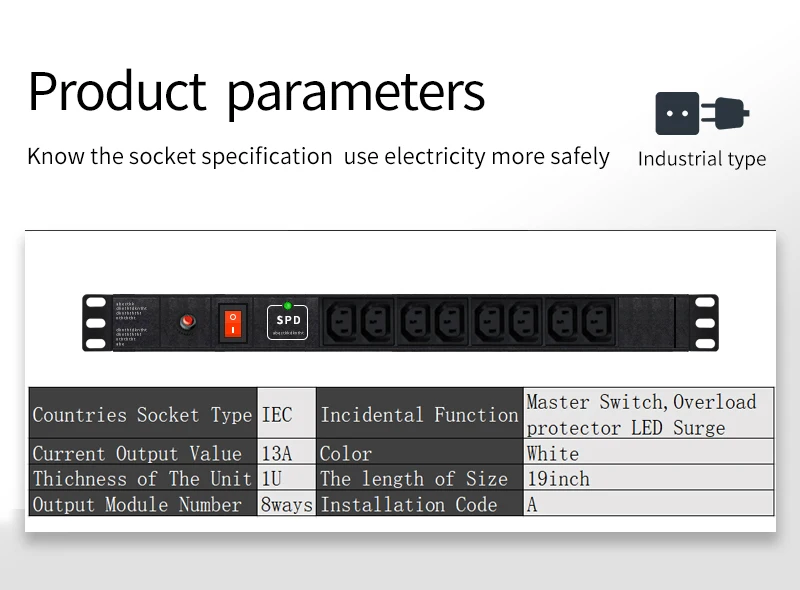The width and height of the screenshot is (800, 590).
Task: Click the "13A" current output value
Action: pos(277,454)
